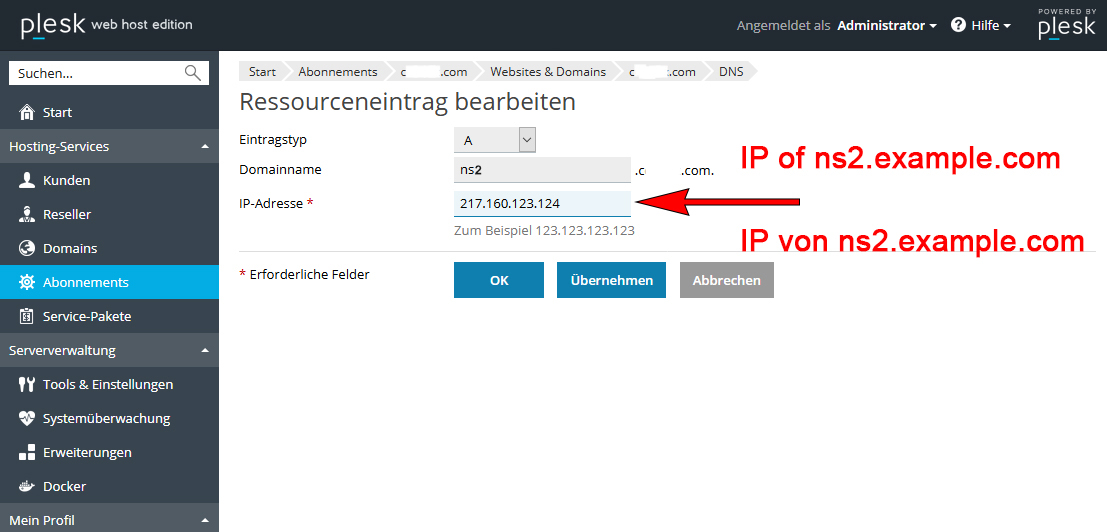Image resolution: width=1107 pixels, height=532 pixels.
Task: Collapse the Serververwaltung section
Action: (x=205, y=351)
